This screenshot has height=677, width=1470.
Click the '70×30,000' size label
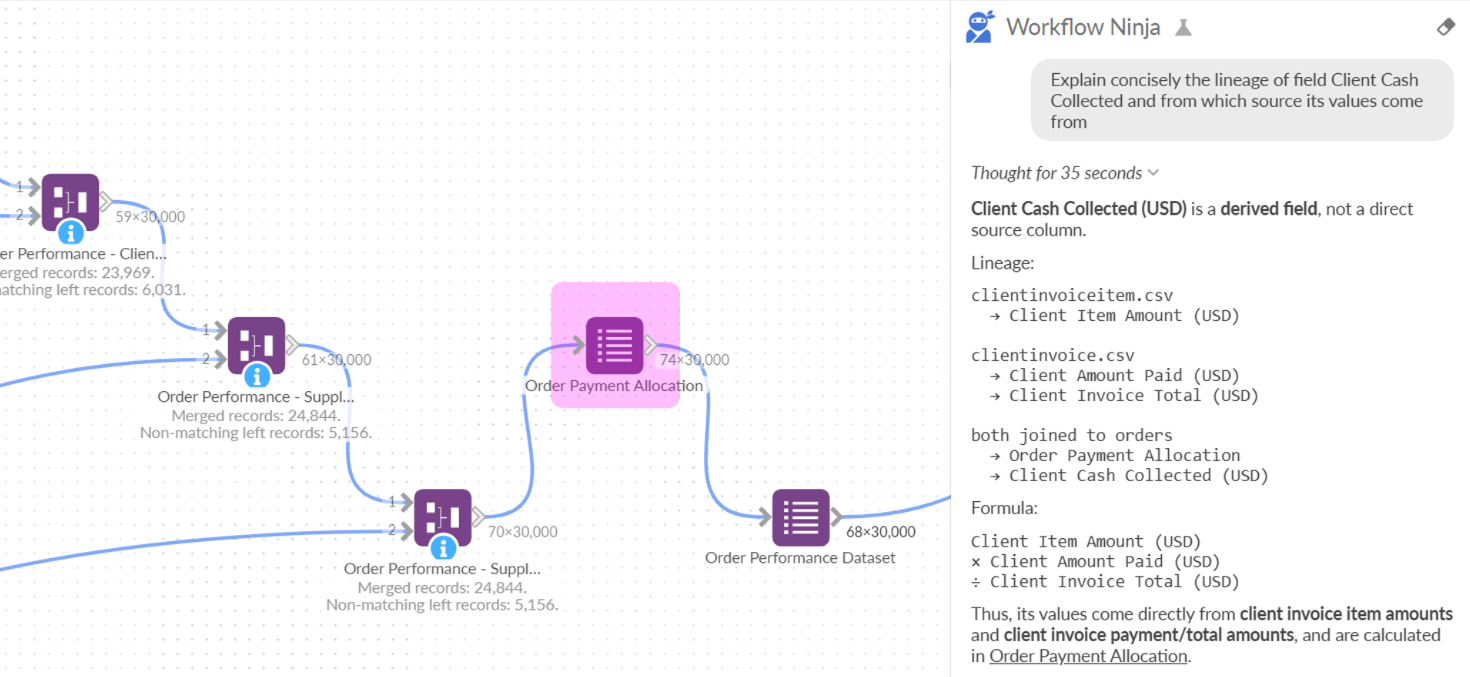523,532
